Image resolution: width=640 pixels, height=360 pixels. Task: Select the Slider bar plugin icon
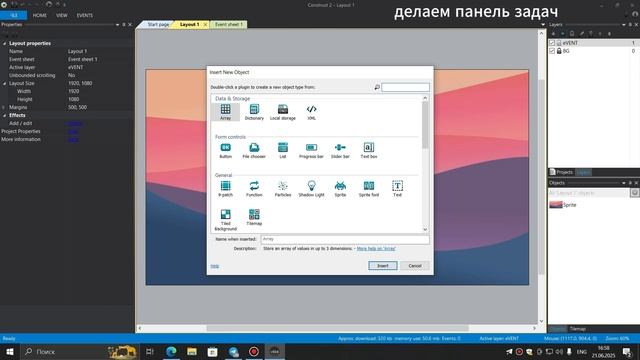tap(340, 147)
